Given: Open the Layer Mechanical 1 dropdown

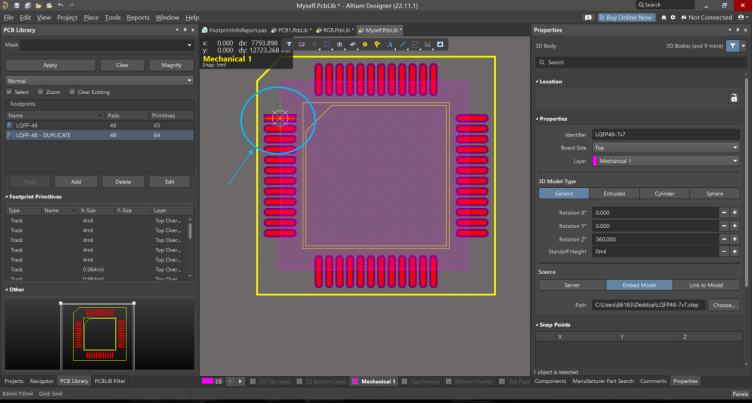Looking at the screenshot, I should pos(665,160).
